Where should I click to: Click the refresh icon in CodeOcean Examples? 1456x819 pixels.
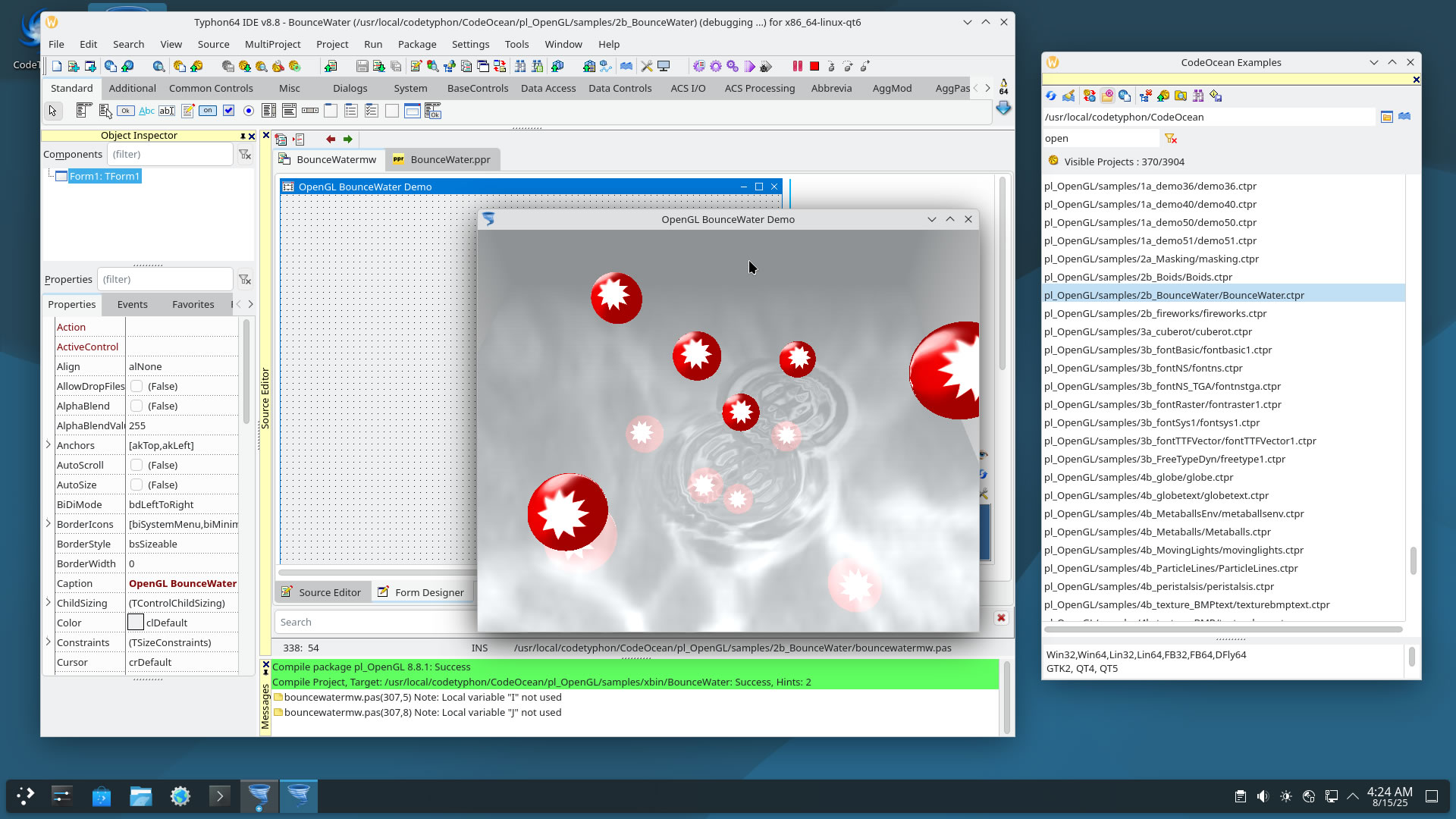(x=1051, y=96)
